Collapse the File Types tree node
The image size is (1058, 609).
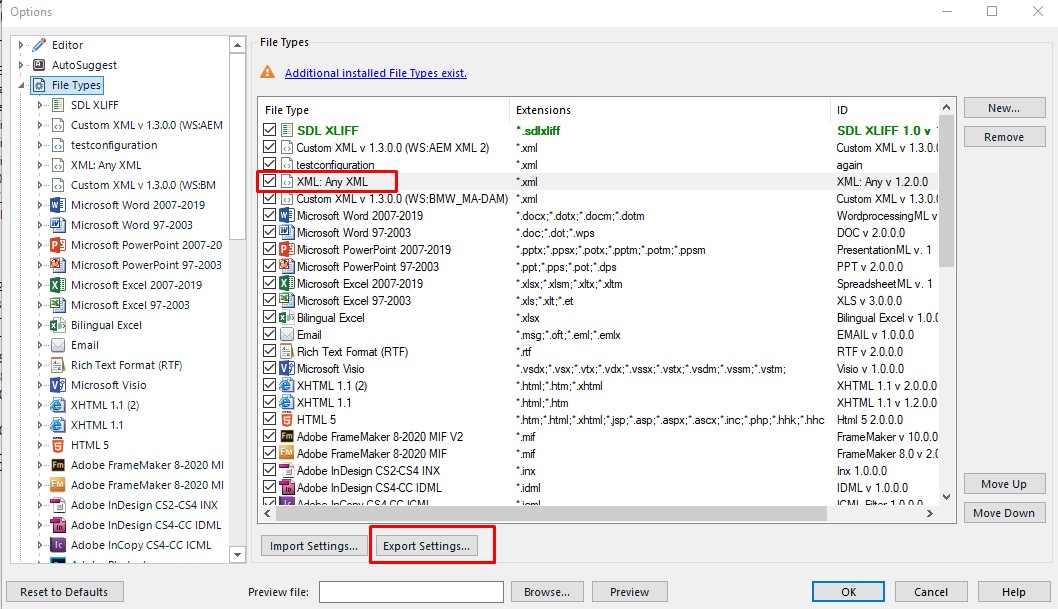coord(21,85)
